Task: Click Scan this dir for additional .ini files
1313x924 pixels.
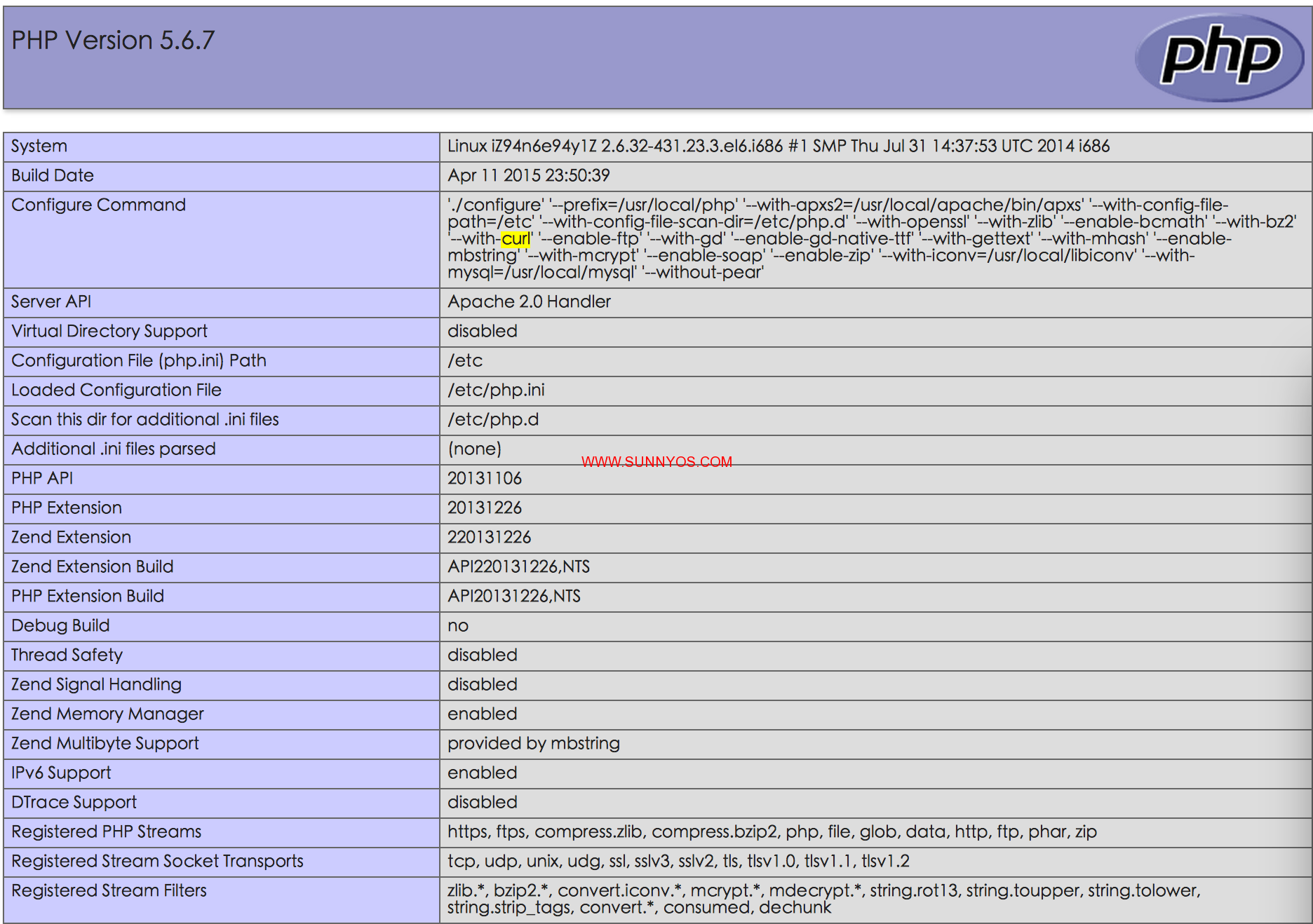Action: click(145, 420)
